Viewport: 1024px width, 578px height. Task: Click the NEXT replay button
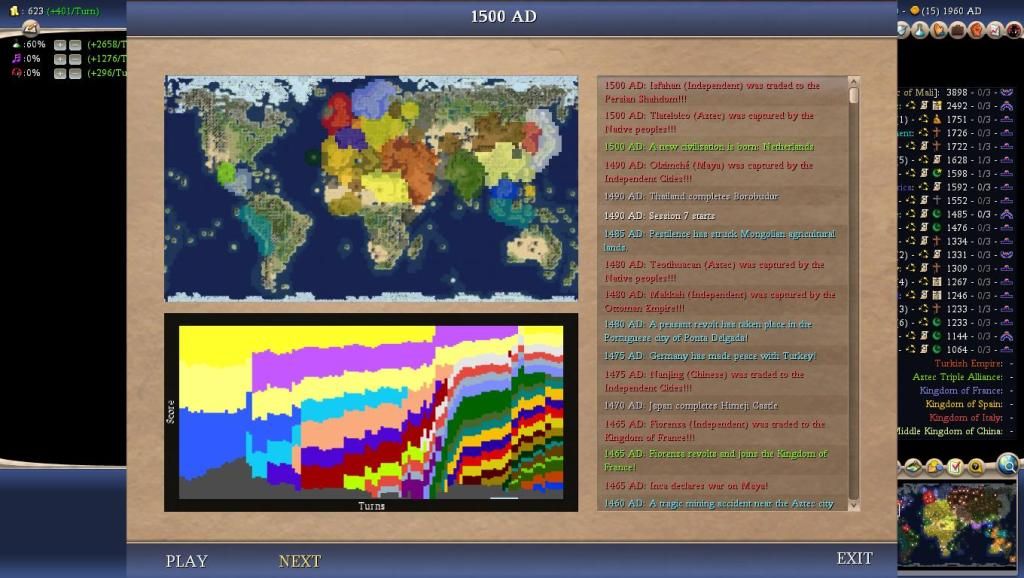point(300,561)
